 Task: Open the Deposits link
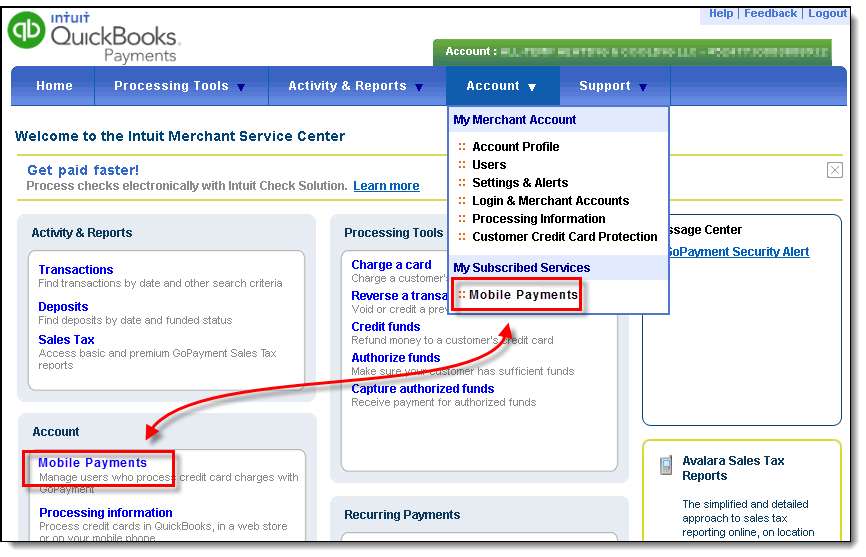(63, 307)
